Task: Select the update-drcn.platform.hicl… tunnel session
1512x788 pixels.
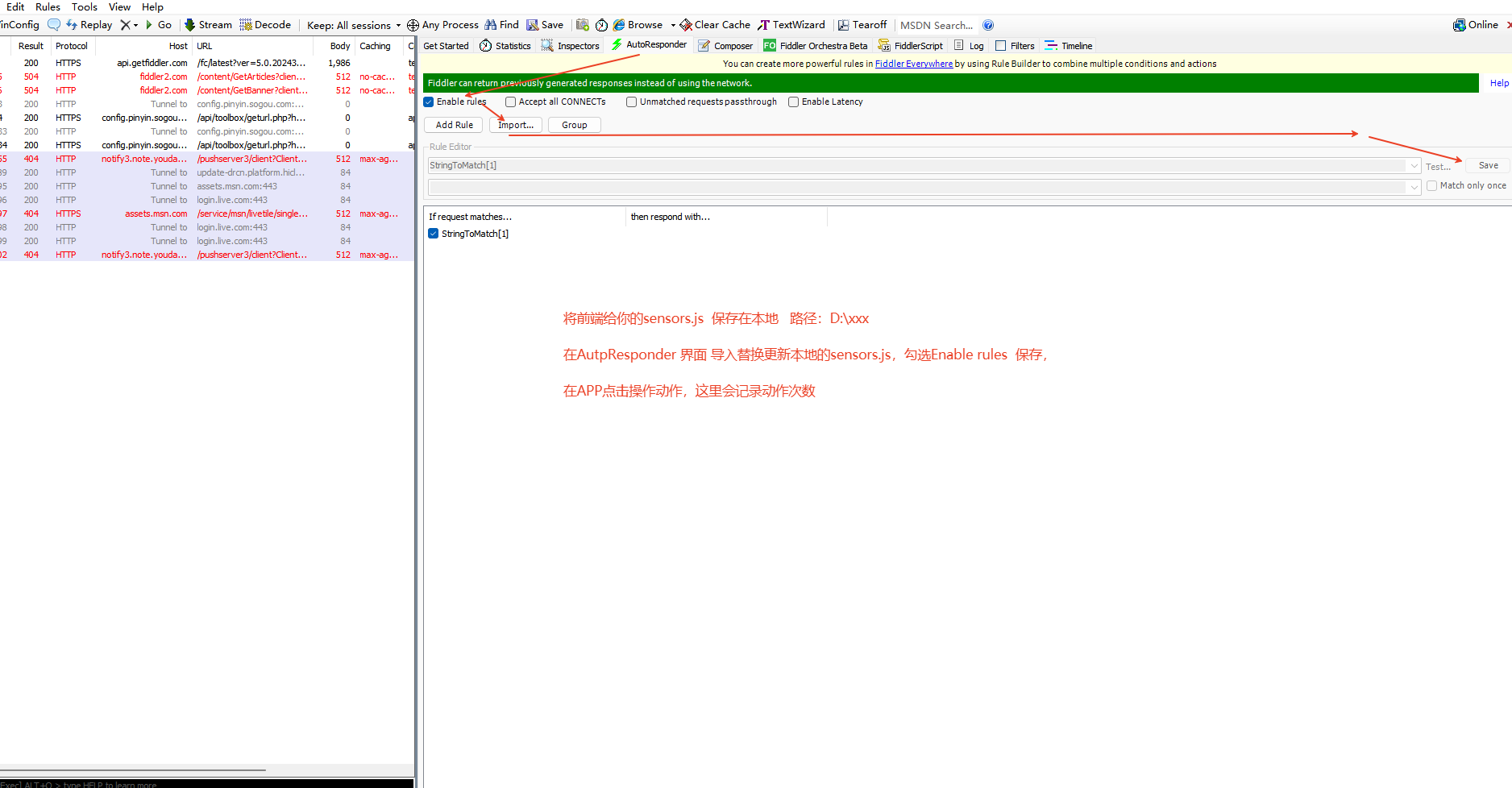Action: click(x=207, y=172)
